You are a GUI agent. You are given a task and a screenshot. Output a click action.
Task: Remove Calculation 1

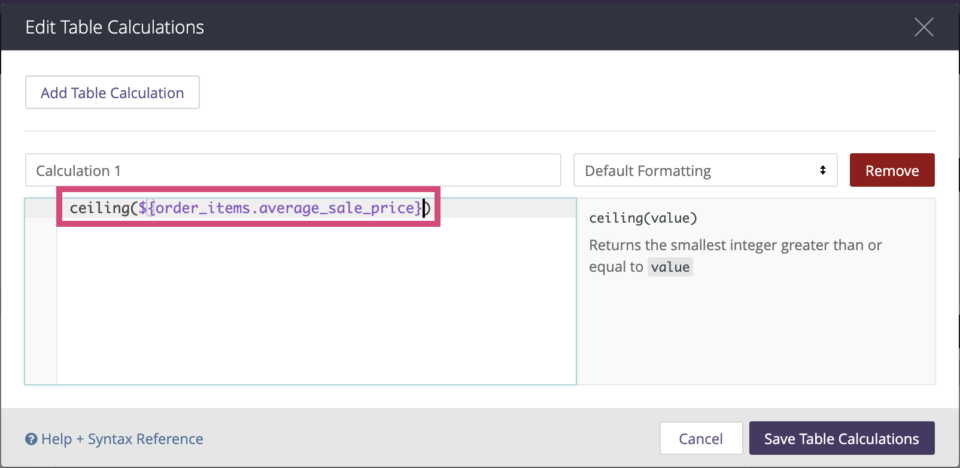point(891,170)
